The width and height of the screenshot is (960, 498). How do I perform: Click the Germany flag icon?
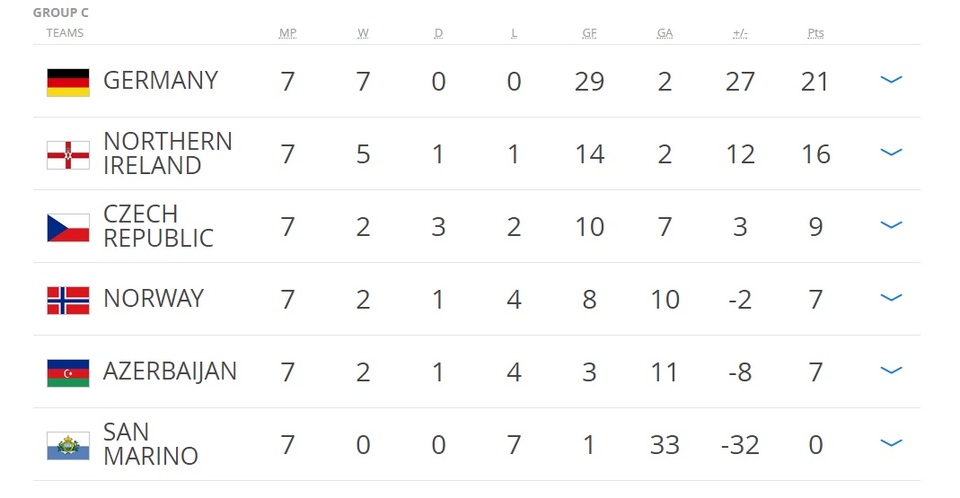click(x=68, y=82)
